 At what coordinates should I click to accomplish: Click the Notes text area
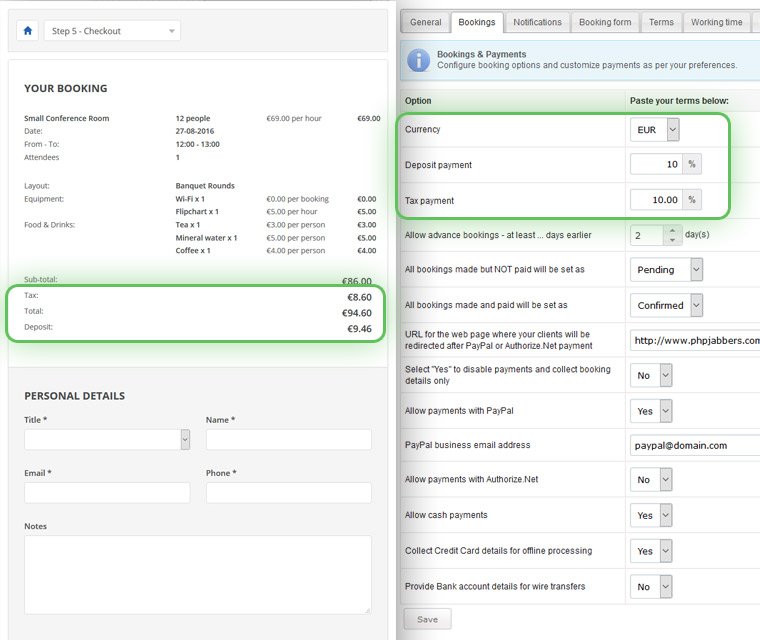point(198,575)
